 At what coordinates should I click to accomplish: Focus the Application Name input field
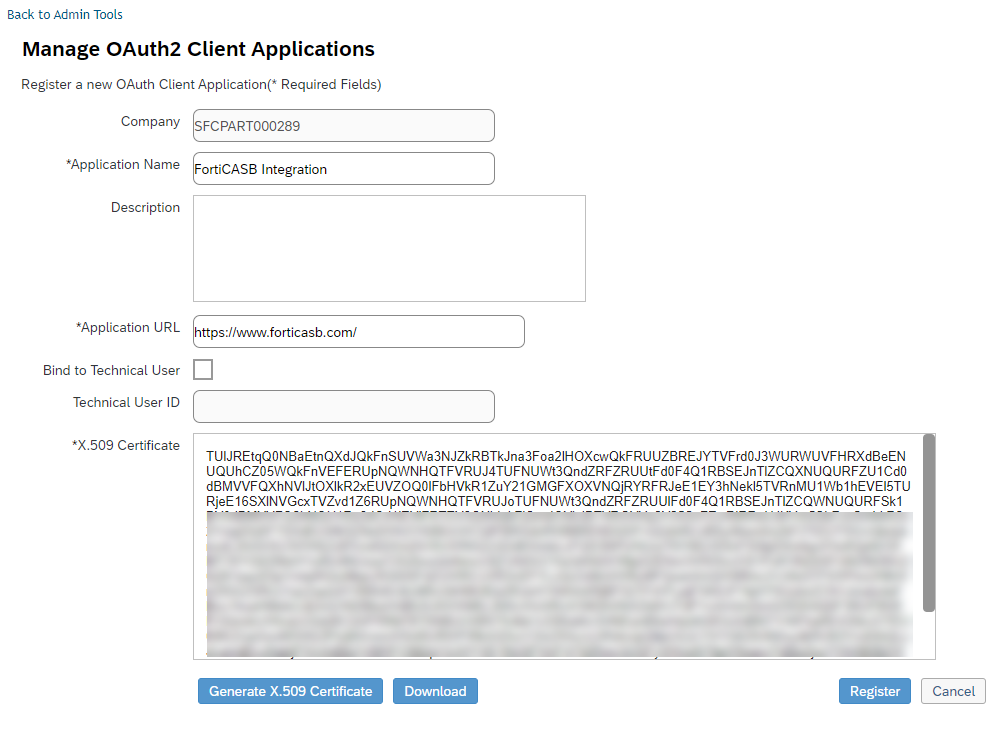(343, 169)
